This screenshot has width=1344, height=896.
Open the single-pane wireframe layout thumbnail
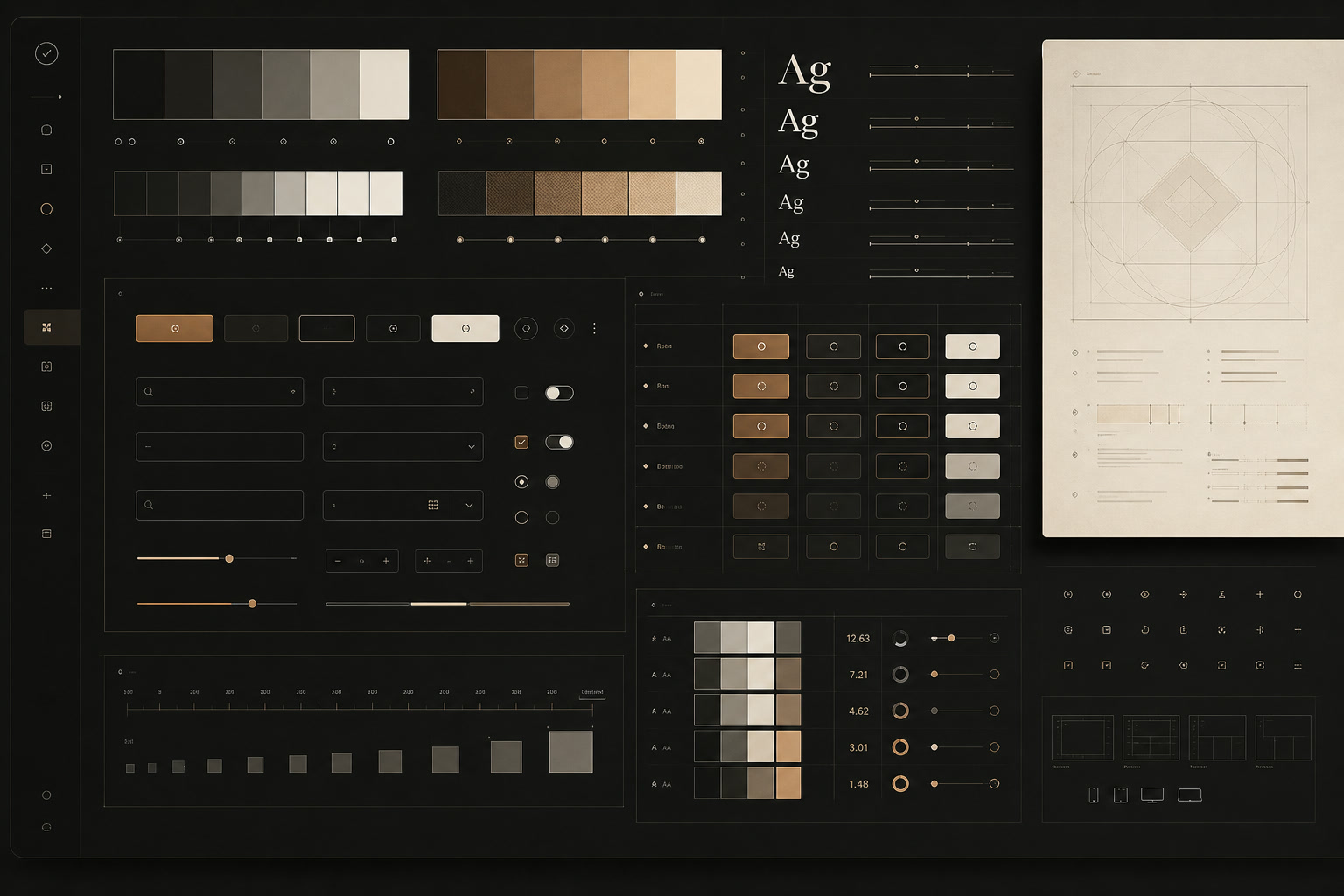1082,737
